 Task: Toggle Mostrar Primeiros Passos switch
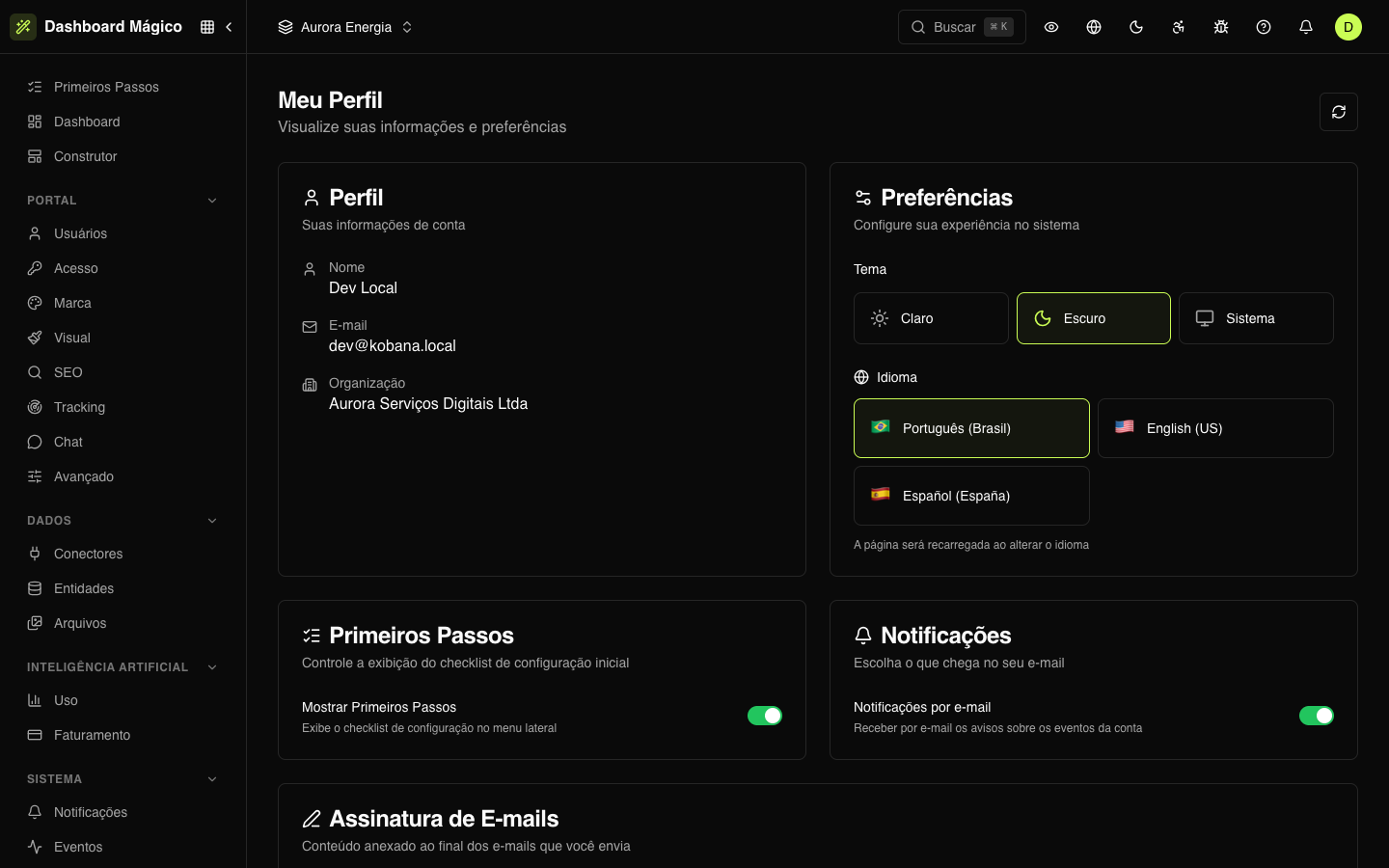(765, 716)
